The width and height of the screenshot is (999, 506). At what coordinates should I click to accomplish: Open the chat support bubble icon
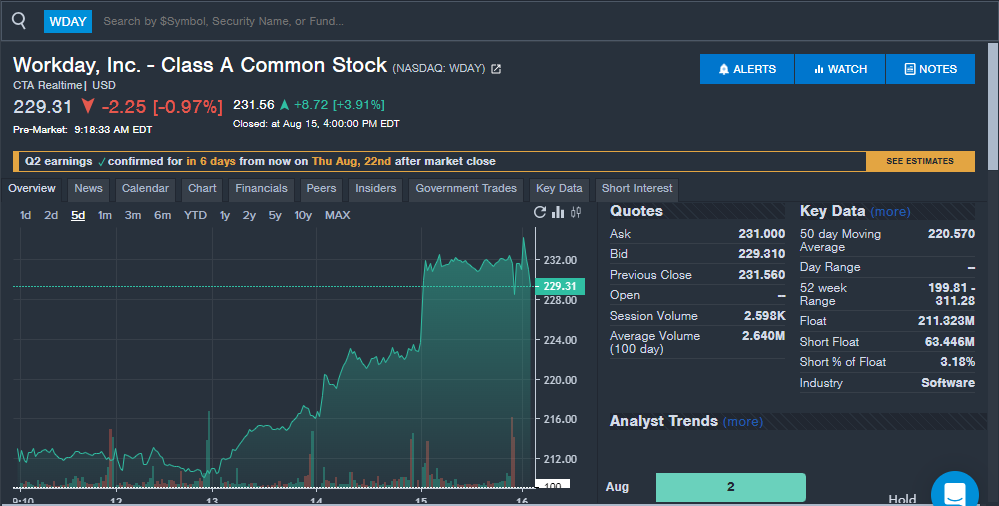pos(955,492)
